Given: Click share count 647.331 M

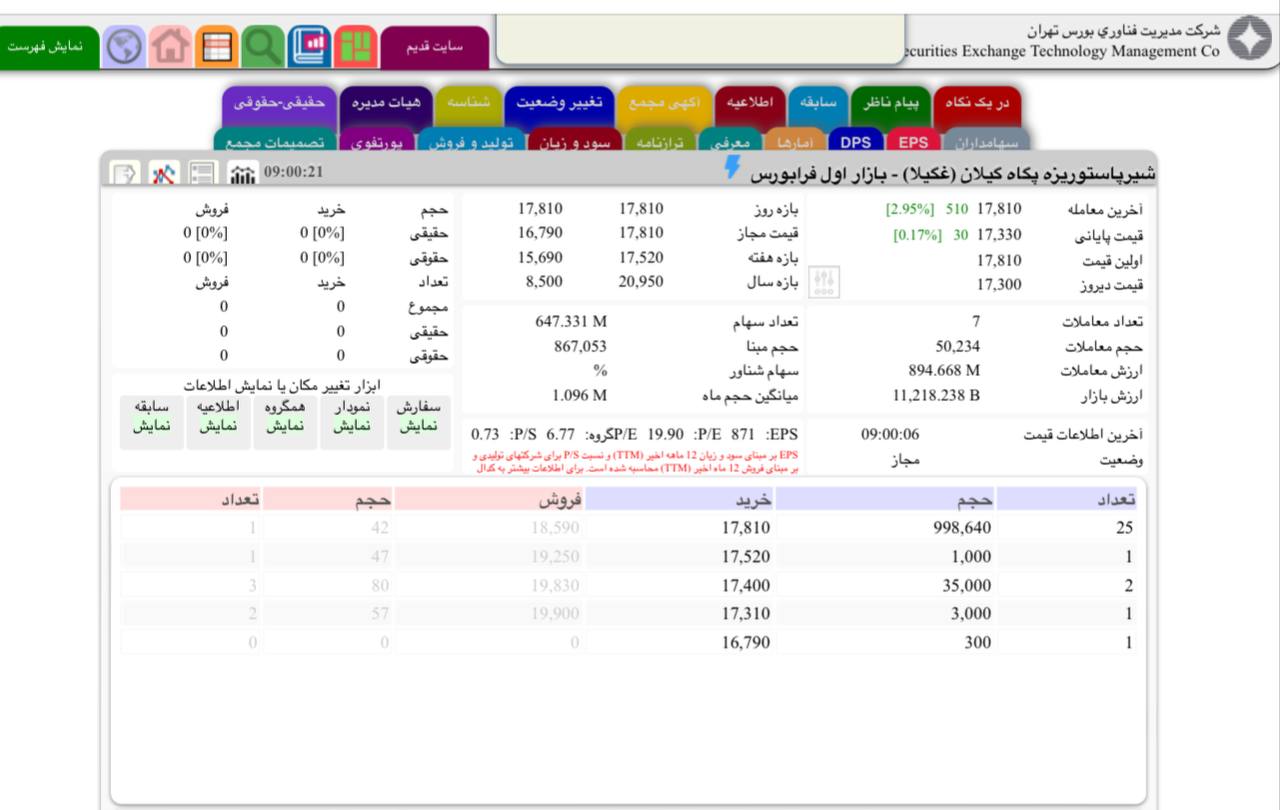Looking at the screenshot, I should pos(571,322).
